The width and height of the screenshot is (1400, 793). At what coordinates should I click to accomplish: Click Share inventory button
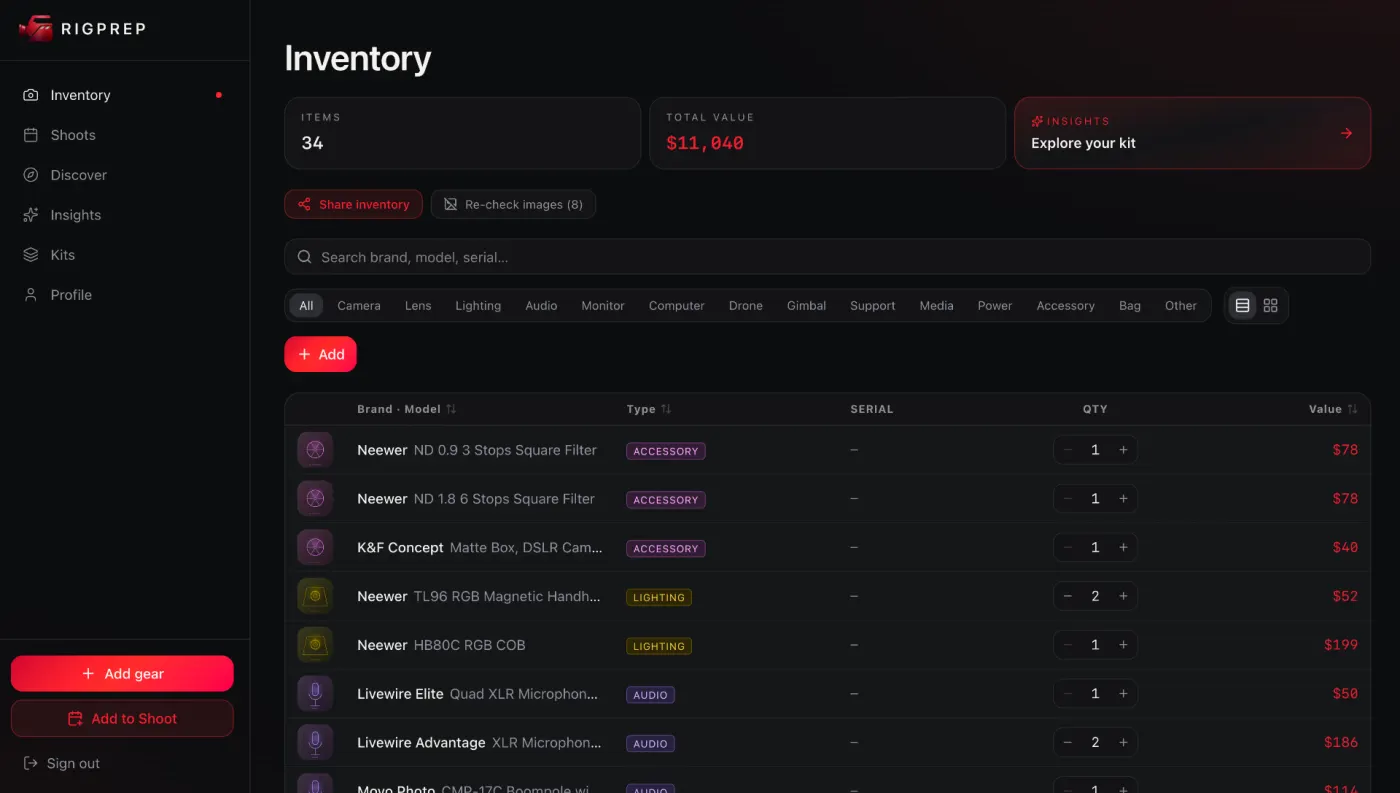pos(353,204)
